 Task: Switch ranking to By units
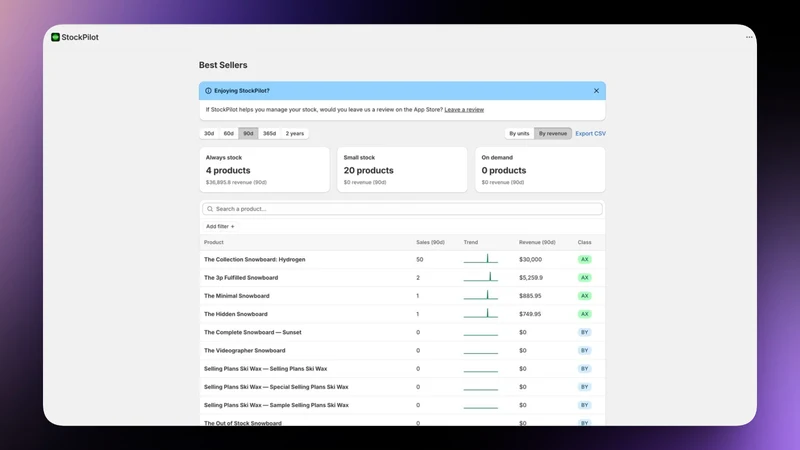[x=519, y=134]
